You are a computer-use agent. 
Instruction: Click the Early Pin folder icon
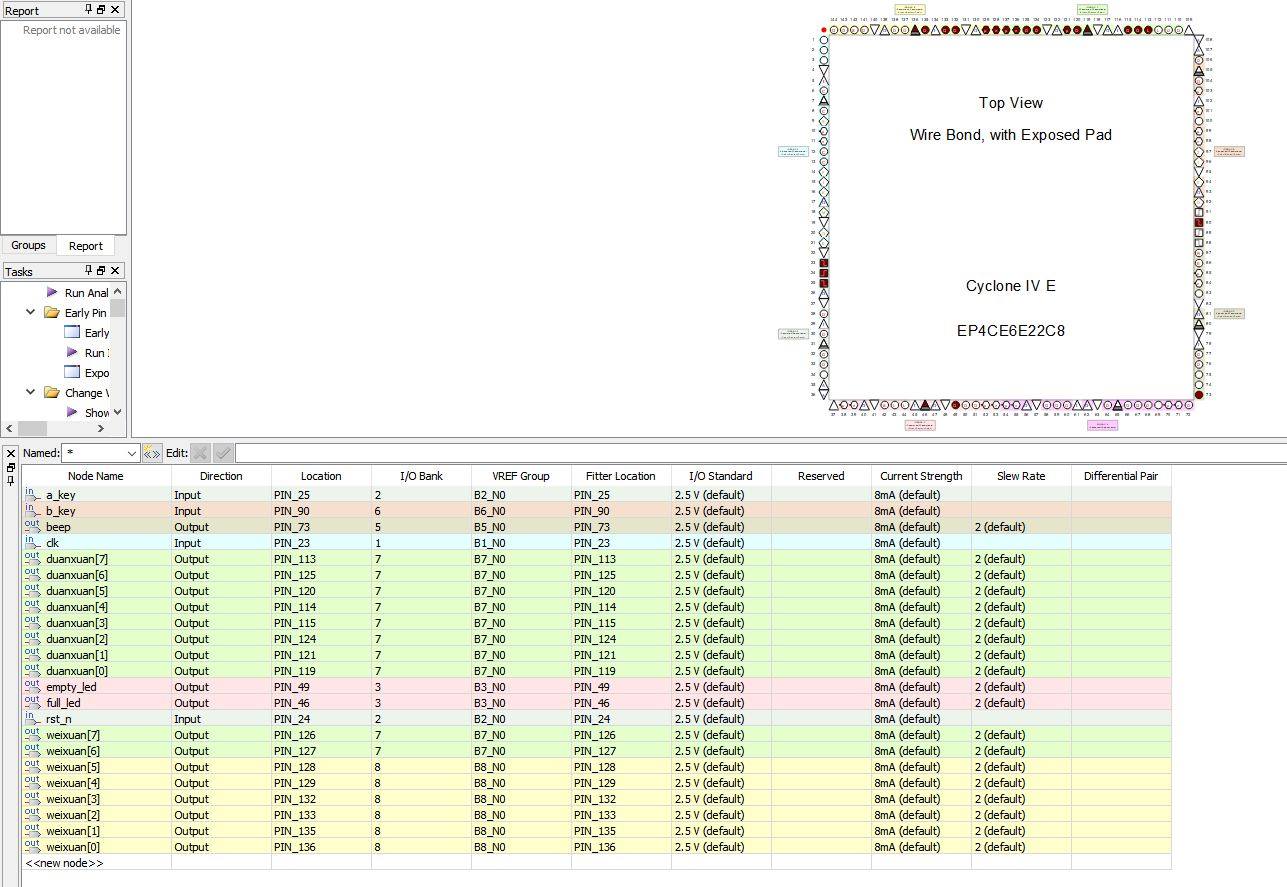[x=52, y=312]
